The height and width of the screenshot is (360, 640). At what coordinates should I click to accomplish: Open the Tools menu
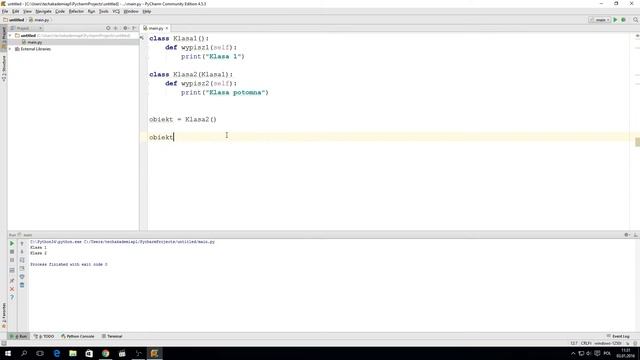104,11
